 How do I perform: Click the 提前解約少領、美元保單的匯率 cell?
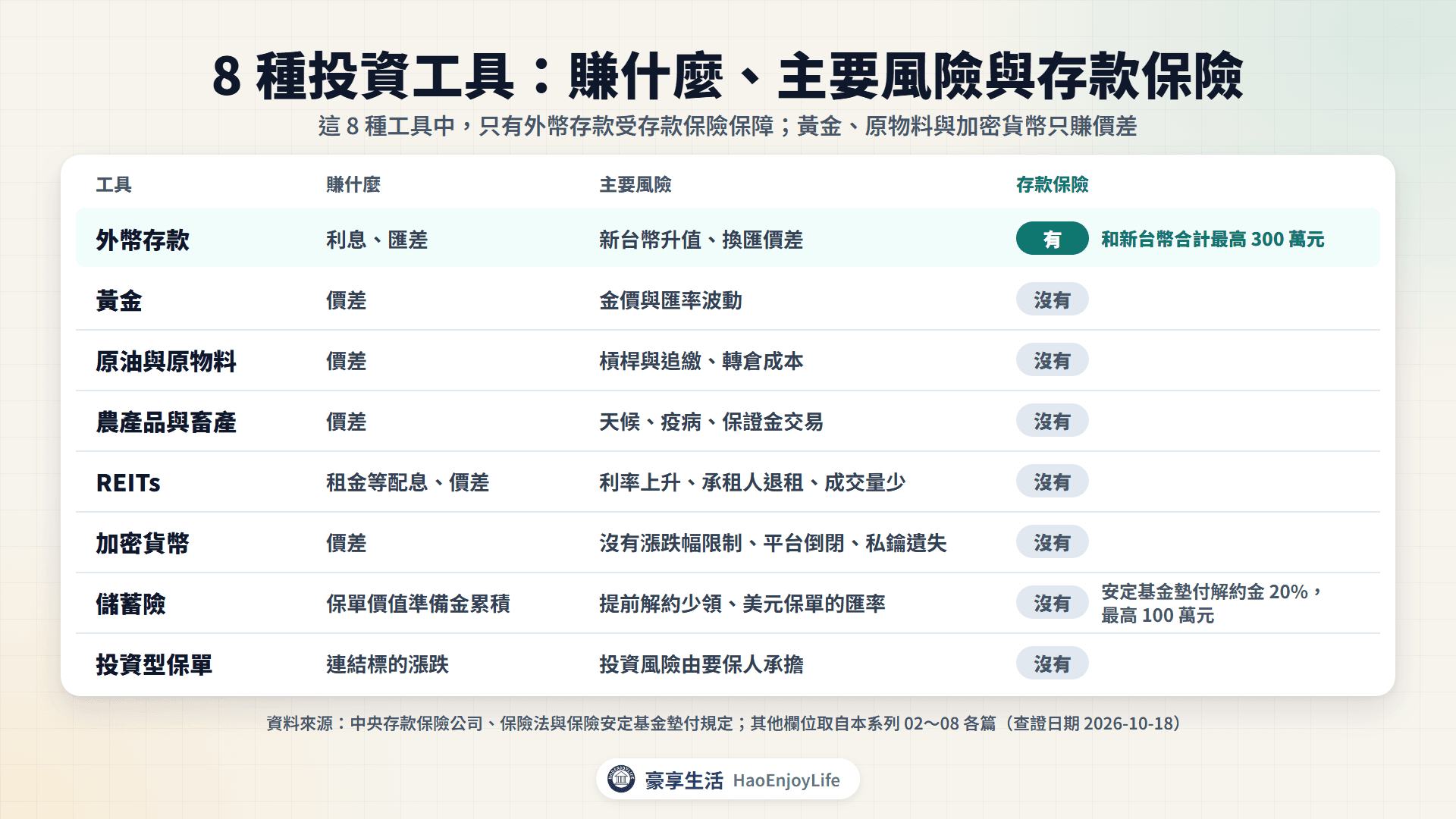(x=742, y=604)
